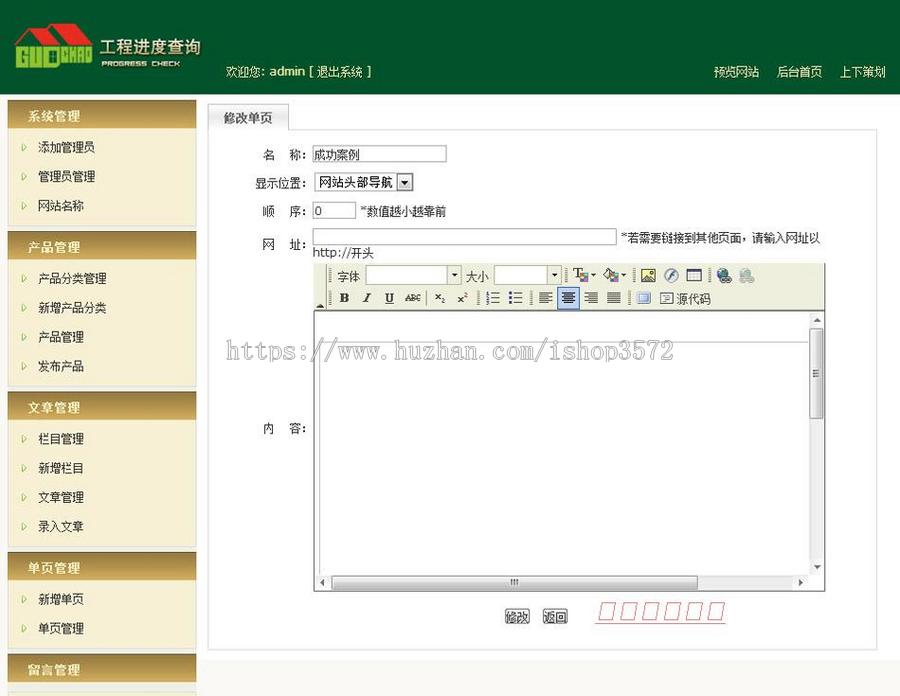Insert image into editor
900x696 pixels.
(x=648, y=275)
